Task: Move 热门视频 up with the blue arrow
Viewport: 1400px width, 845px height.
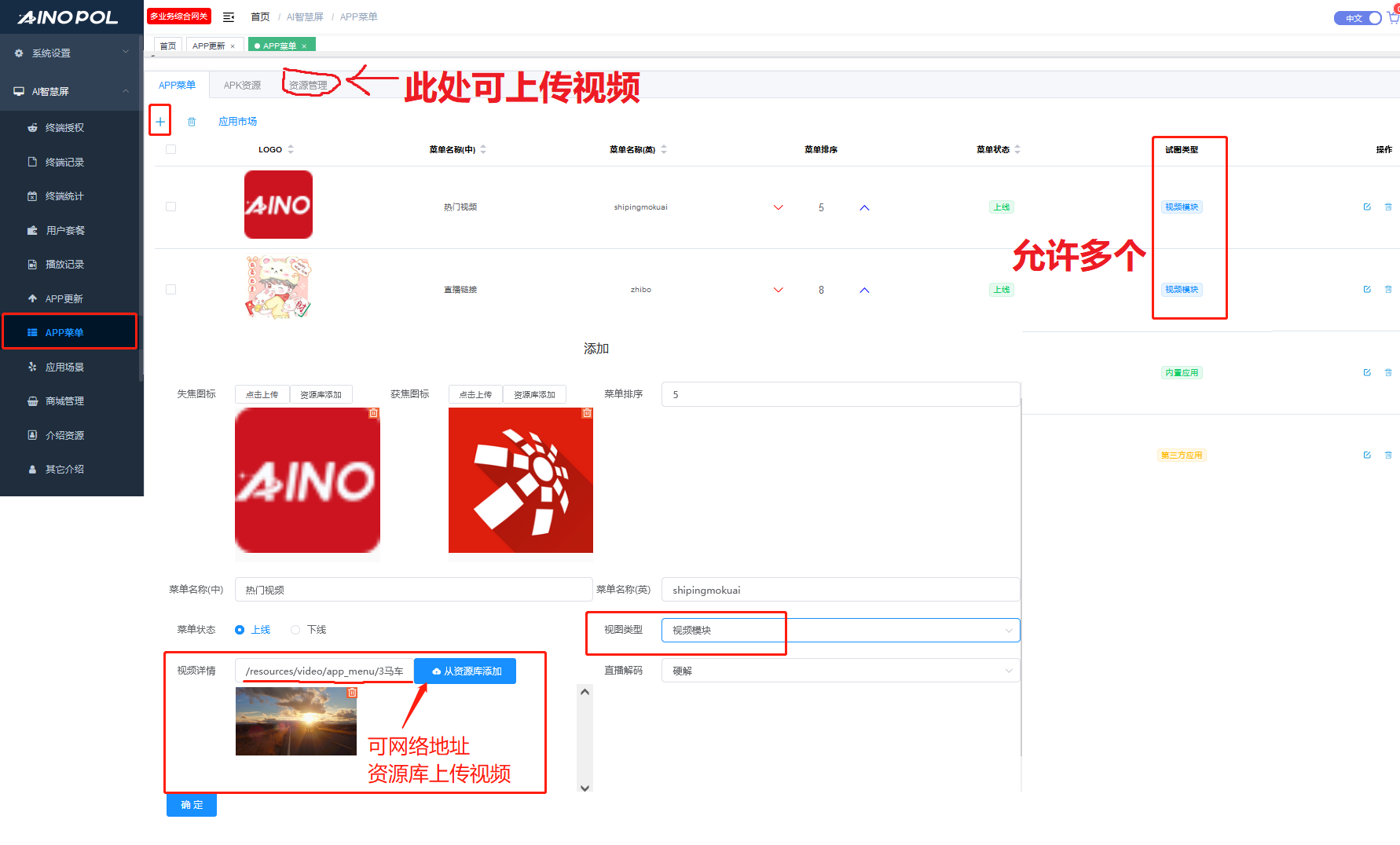Action: [864, 208]
